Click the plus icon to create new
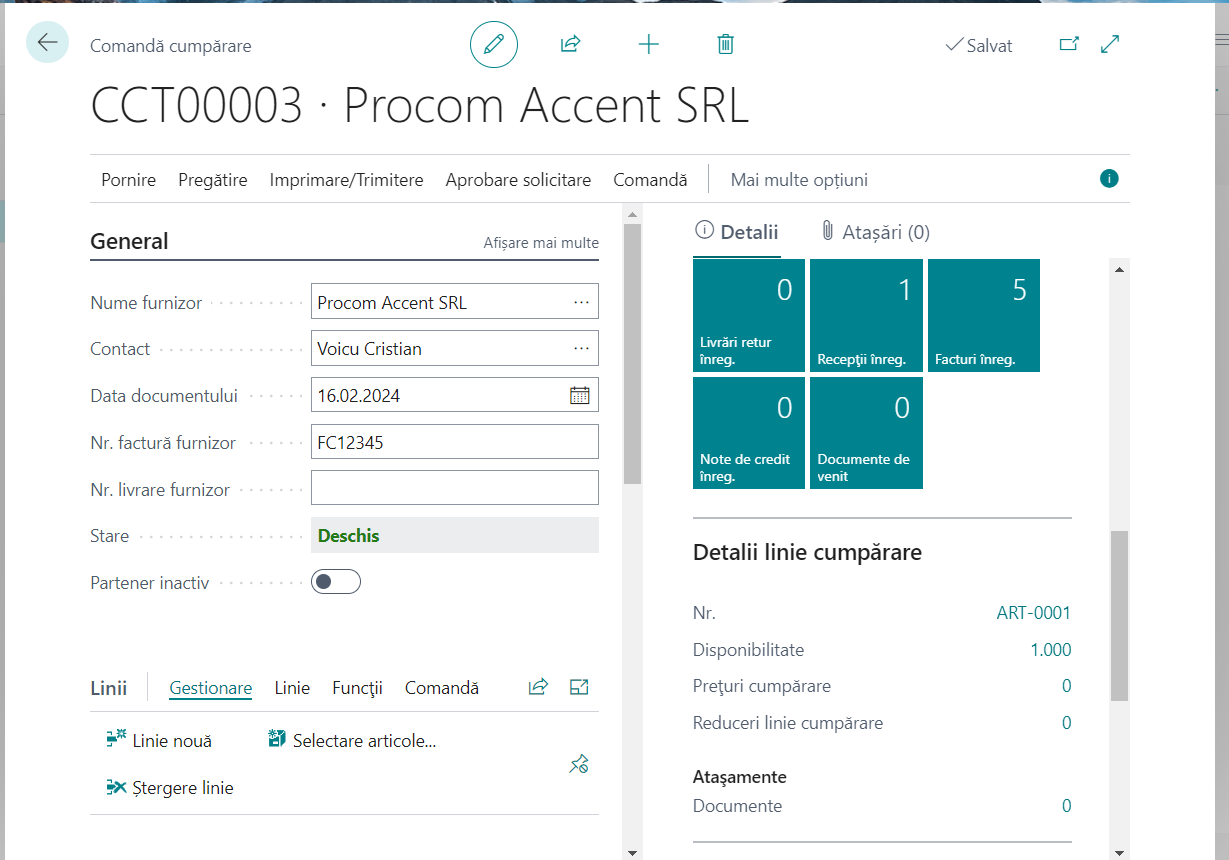Image resolution: width=1229 pixels, height=860 pixels. [648, 44]
